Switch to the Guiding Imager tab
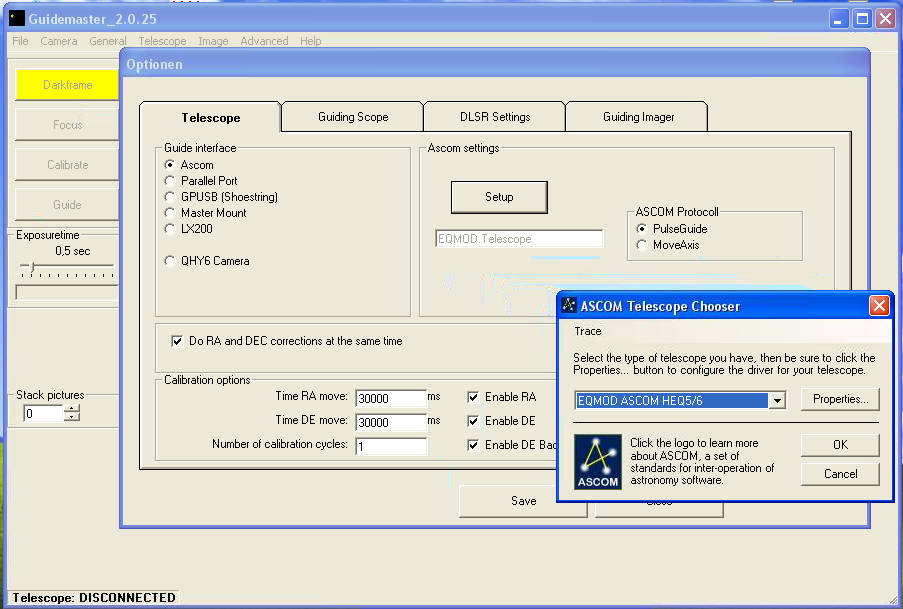The image size is (903, 609). point(638,117)
